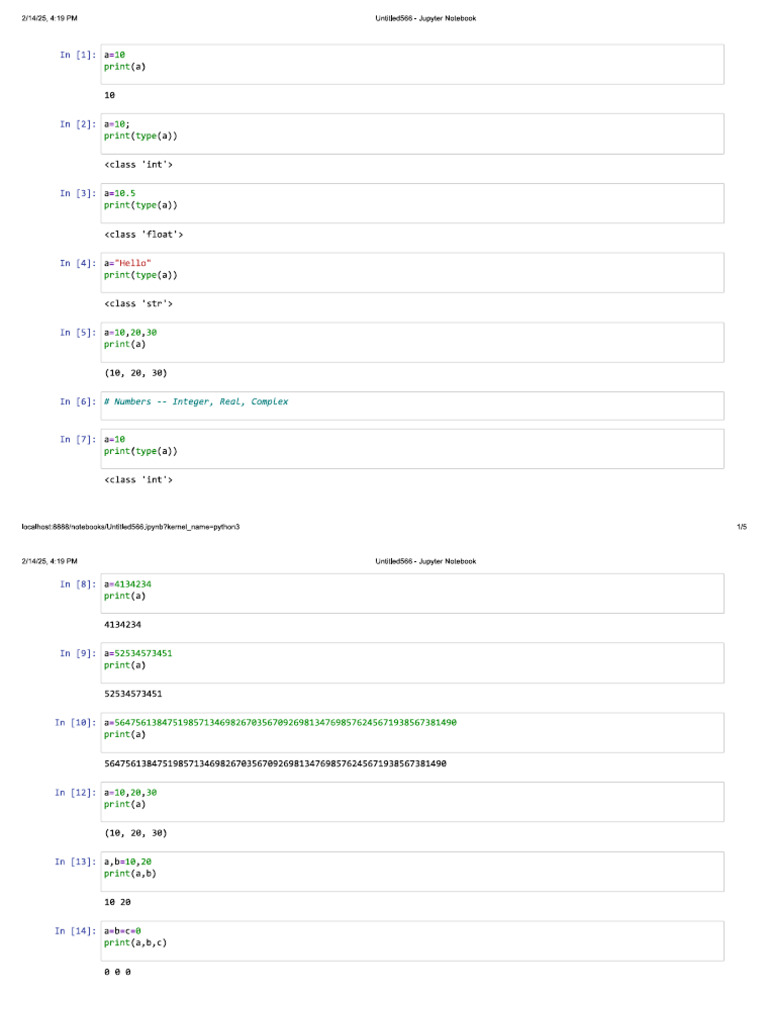Viewport: 768px width, 1024px height.
Task: Focus the In [7] code cell
Action: 411,448
